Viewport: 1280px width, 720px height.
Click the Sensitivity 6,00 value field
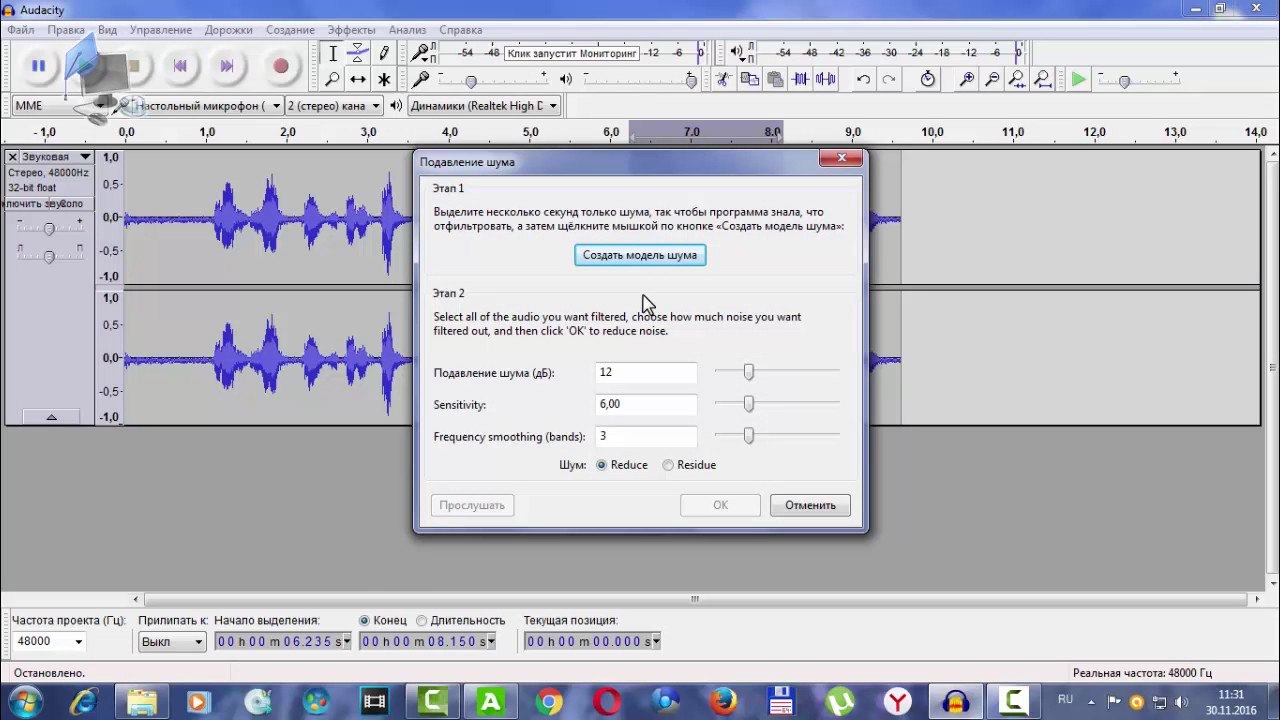(x=646, y=404)
